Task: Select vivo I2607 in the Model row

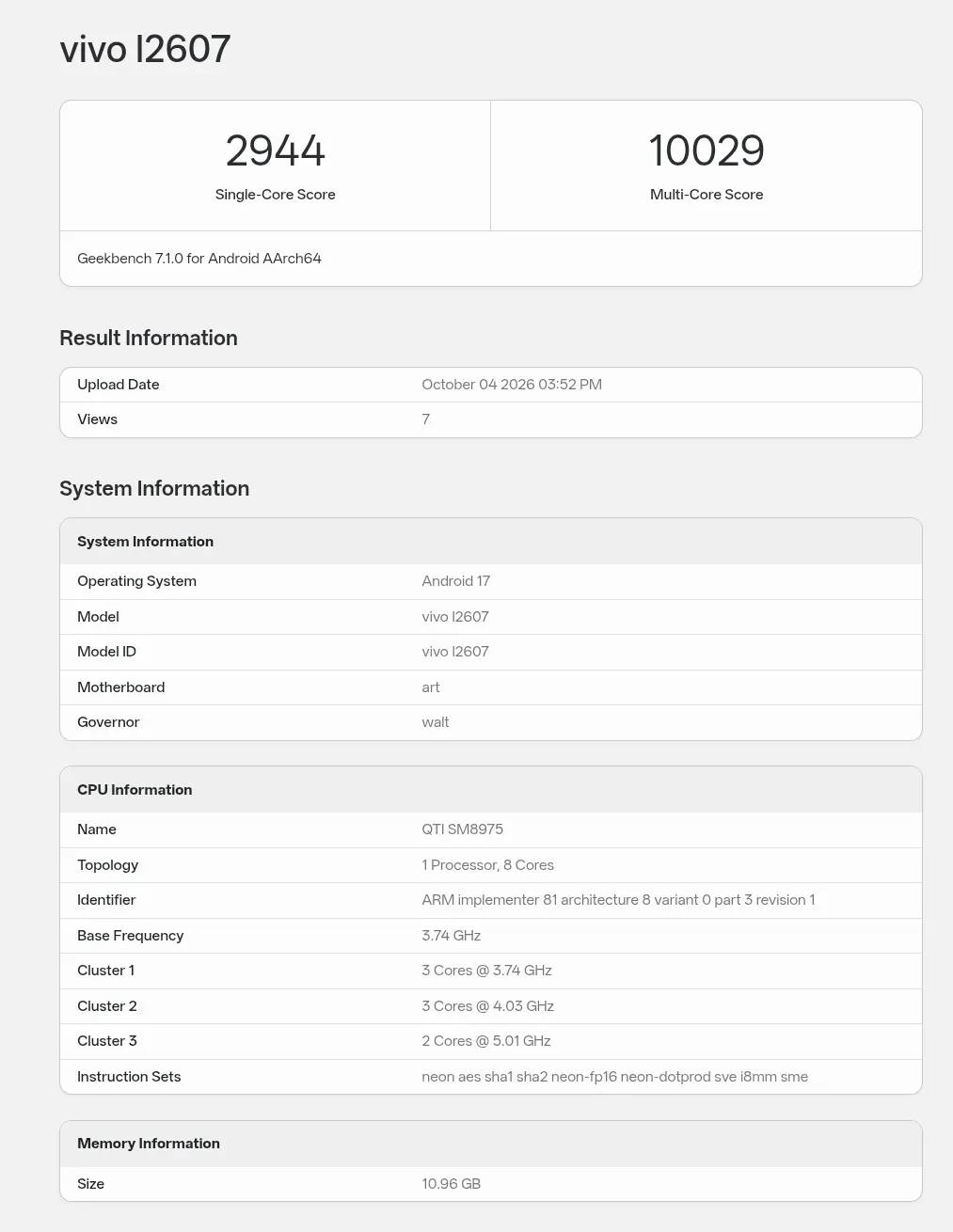Action: tap(455, 617)
